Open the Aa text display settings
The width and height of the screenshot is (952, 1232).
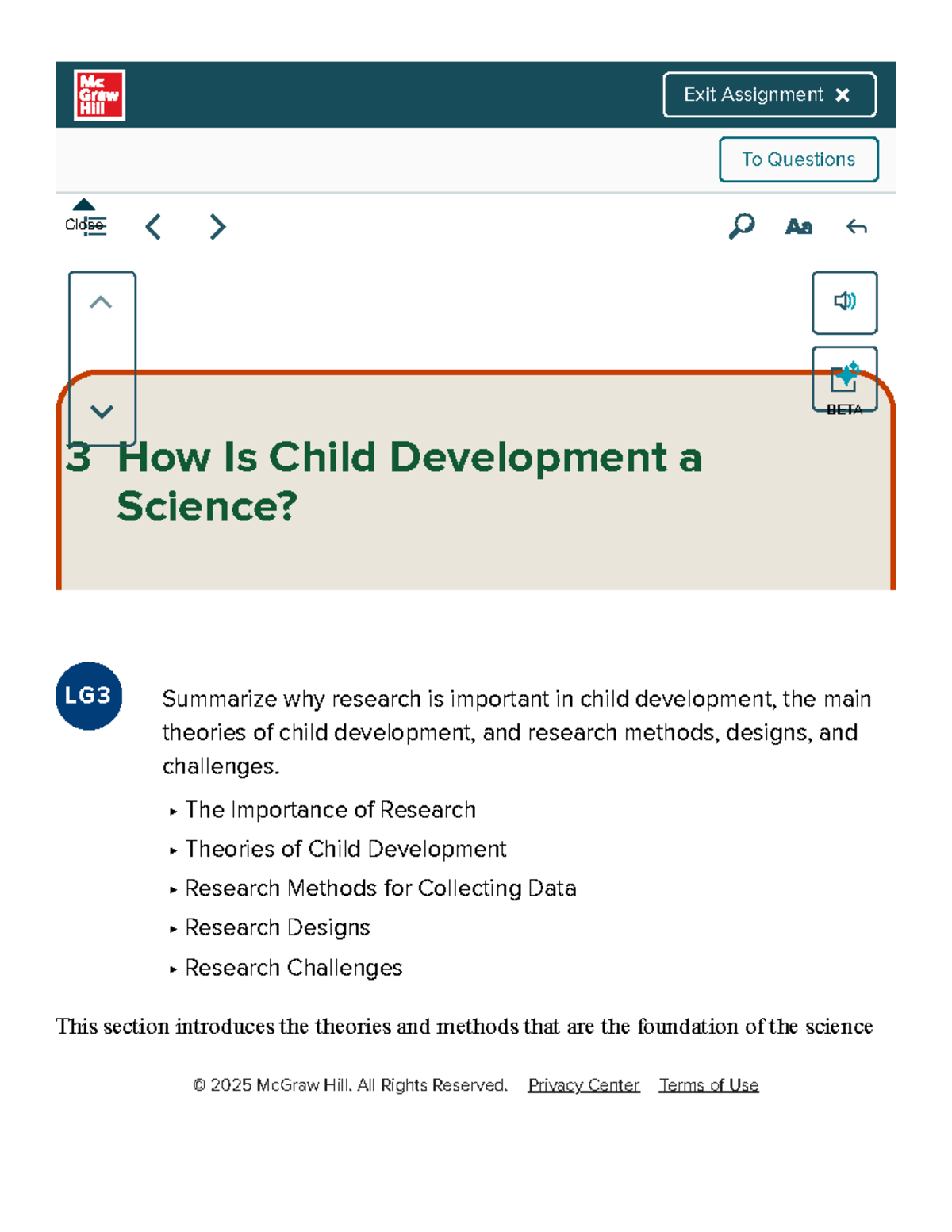click(x=800, y=227)
